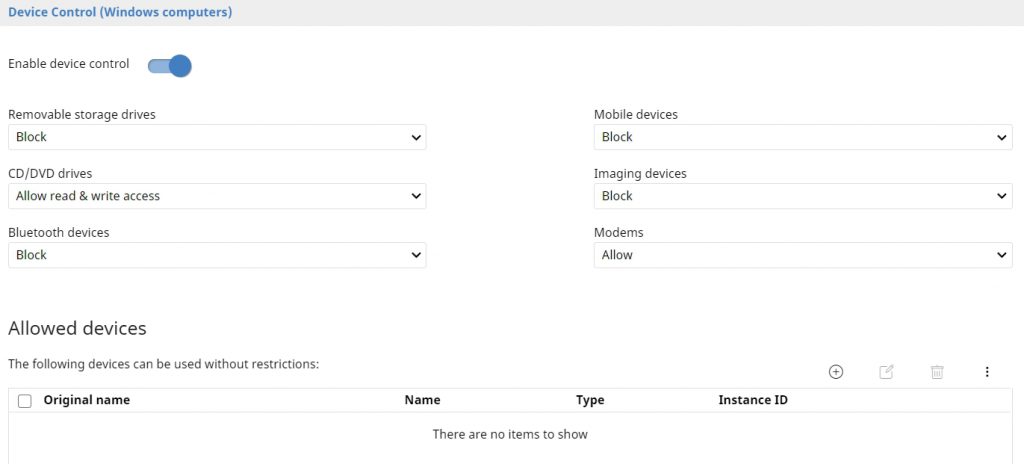Open the CD/DVD drives dropdown
Screen dimensions: 1024x464
click(217, 196)
